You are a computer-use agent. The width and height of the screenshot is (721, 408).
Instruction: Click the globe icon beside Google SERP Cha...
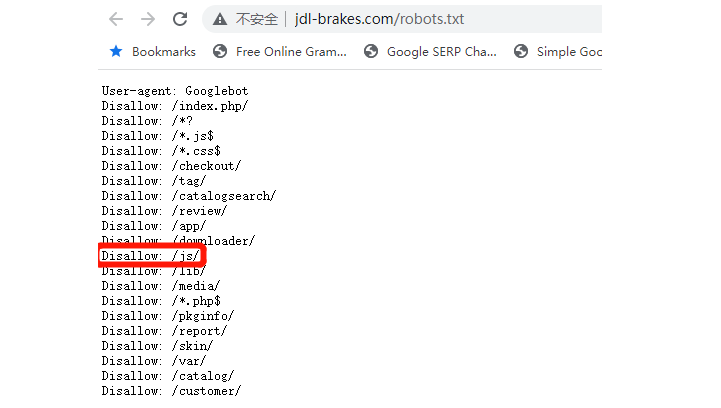coord(371,52)
